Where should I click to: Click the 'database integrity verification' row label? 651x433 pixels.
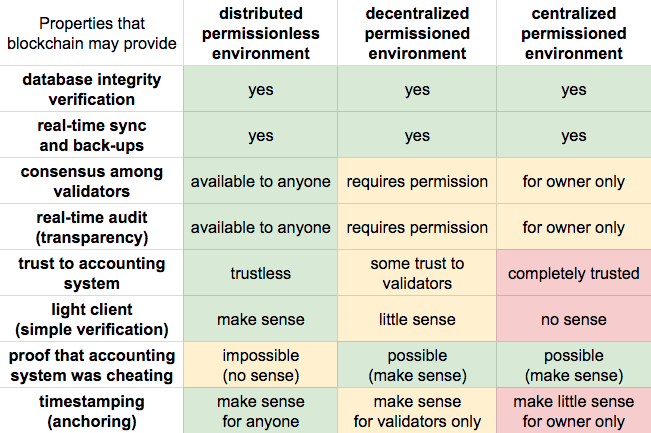[x=92, y=89]
